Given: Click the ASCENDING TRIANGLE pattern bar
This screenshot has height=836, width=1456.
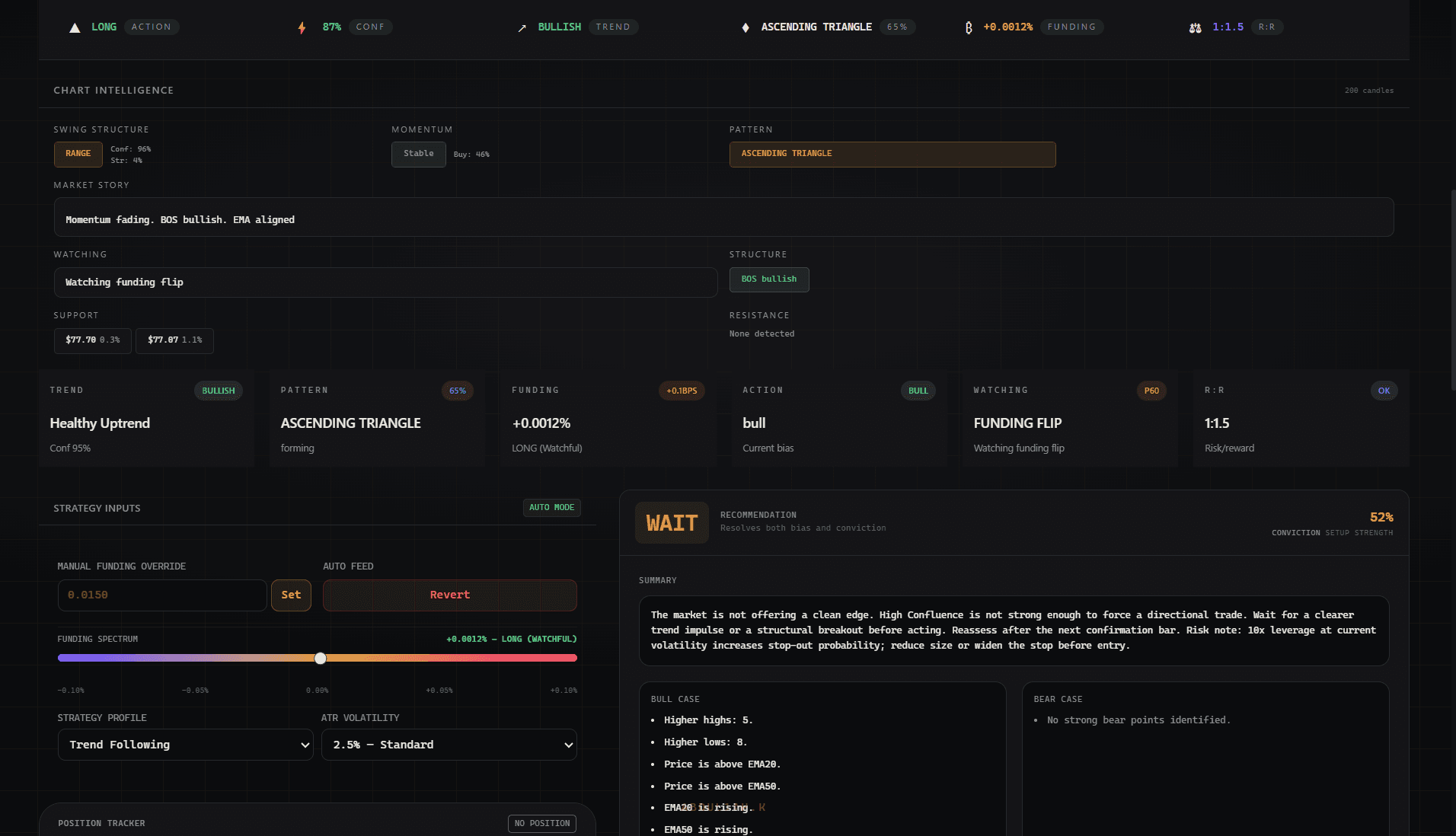Looking at the screenshot, I should coord(892,154).
